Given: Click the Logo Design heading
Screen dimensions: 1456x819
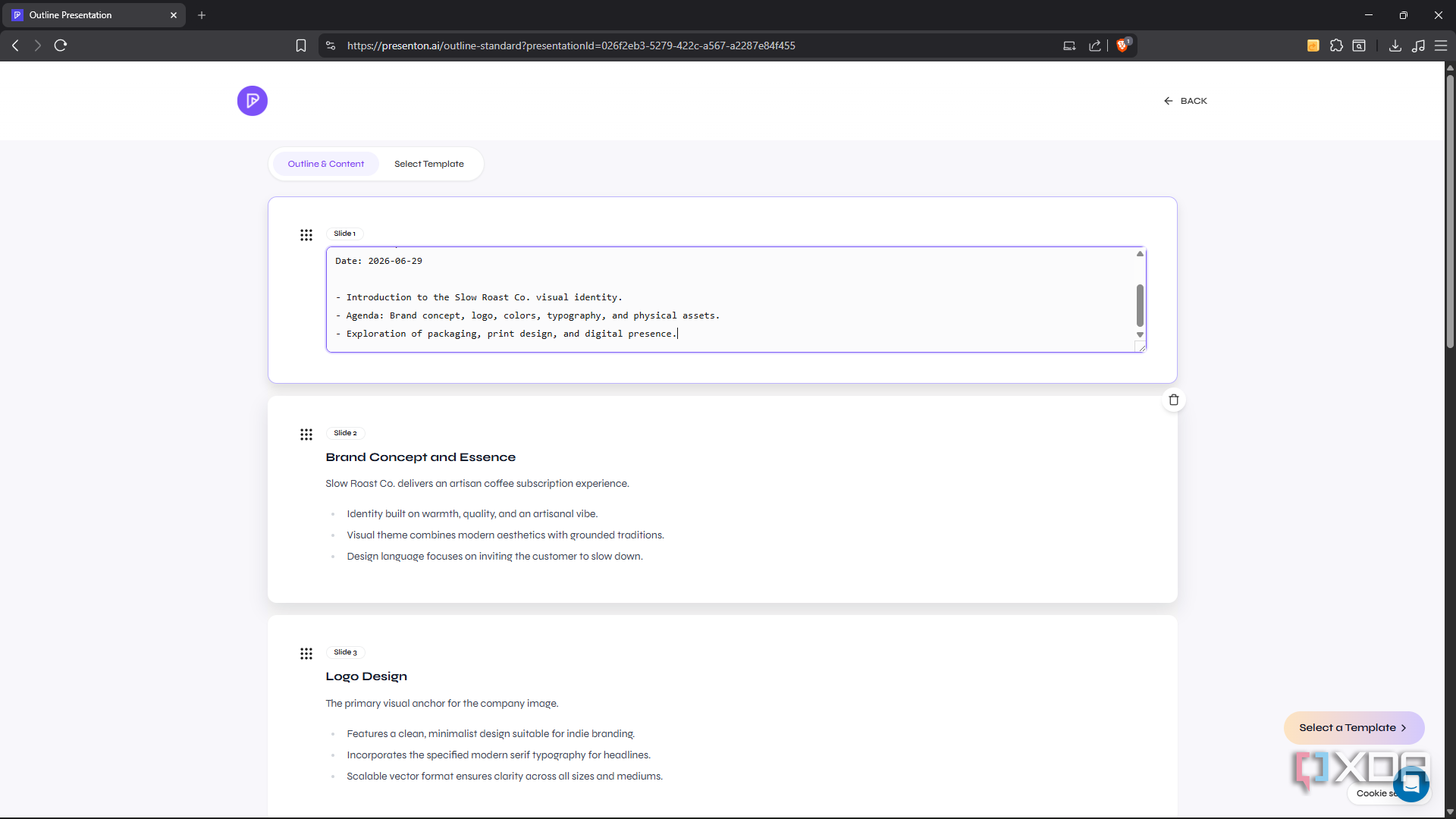Looking at the screenshot, I should pyautogui.click(x=366, y=676).
